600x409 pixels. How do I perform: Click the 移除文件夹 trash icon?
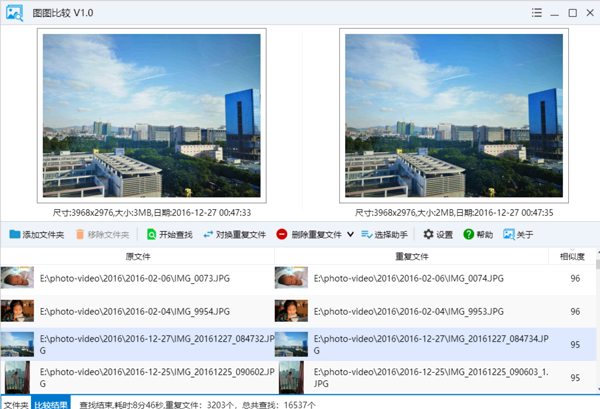click(x=80, y=234)
